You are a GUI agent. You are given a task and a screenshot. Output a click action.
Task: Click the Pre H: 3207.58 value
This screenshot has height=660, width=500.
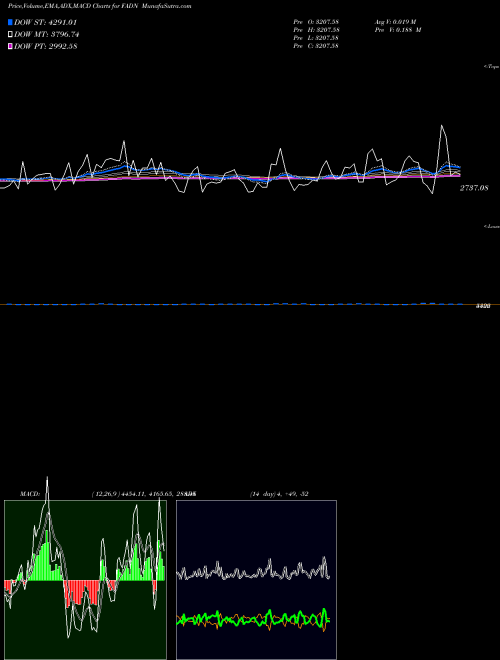coord(316,30)
